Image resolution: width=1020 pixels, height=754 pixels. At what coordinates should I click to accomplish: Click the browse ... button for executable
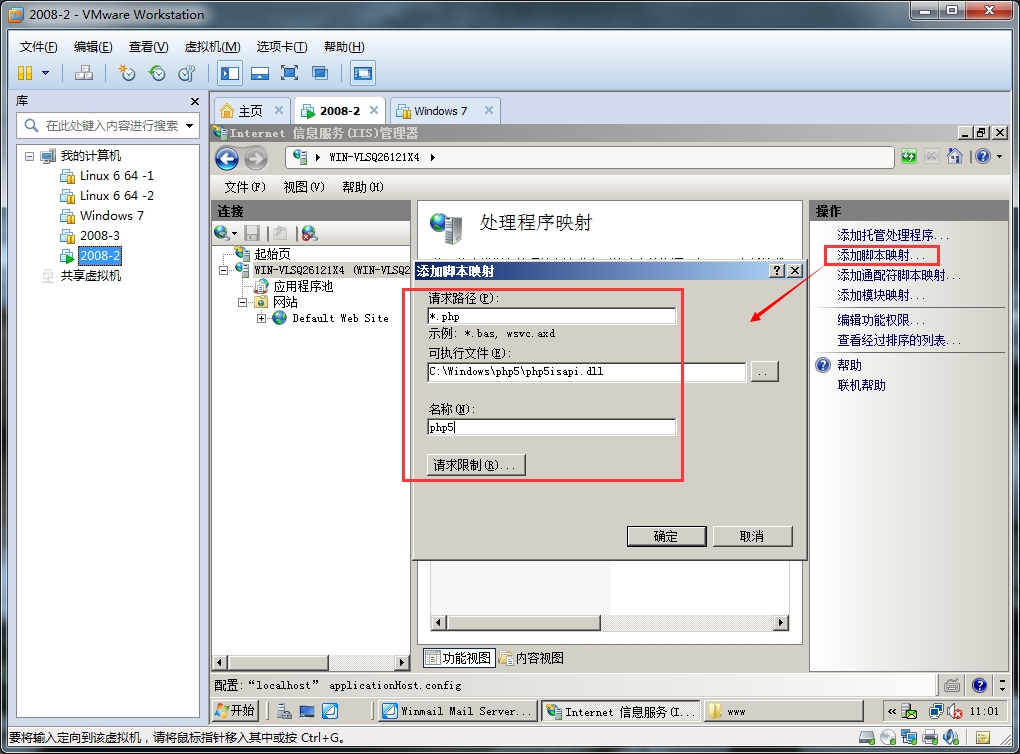click(x=764, y=371)
